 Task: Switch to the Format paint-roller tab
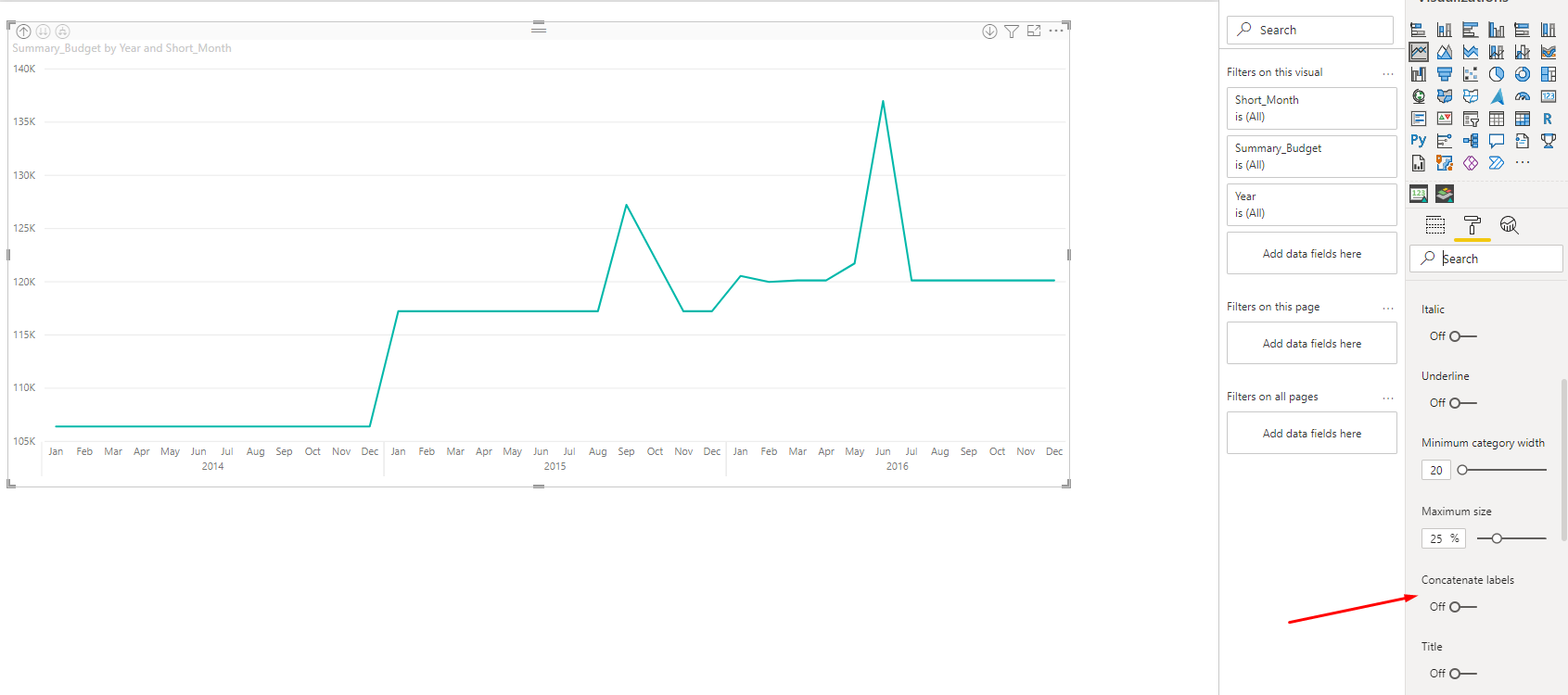(x=1472, y=225)
